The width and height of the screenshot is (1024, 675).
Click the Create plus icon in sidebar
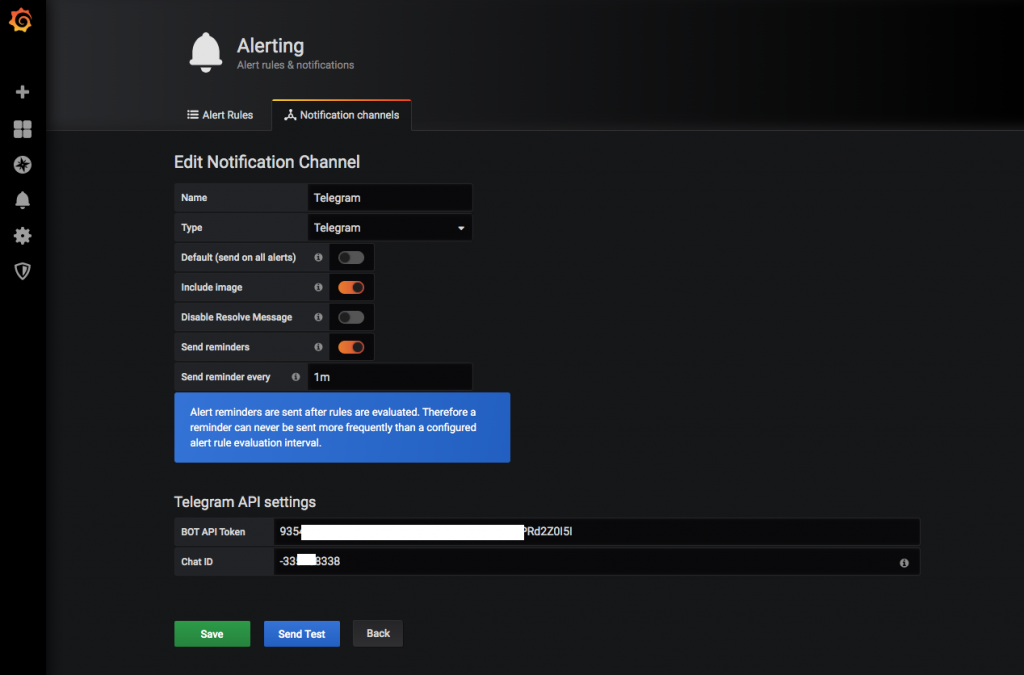[x=22, y=92]
